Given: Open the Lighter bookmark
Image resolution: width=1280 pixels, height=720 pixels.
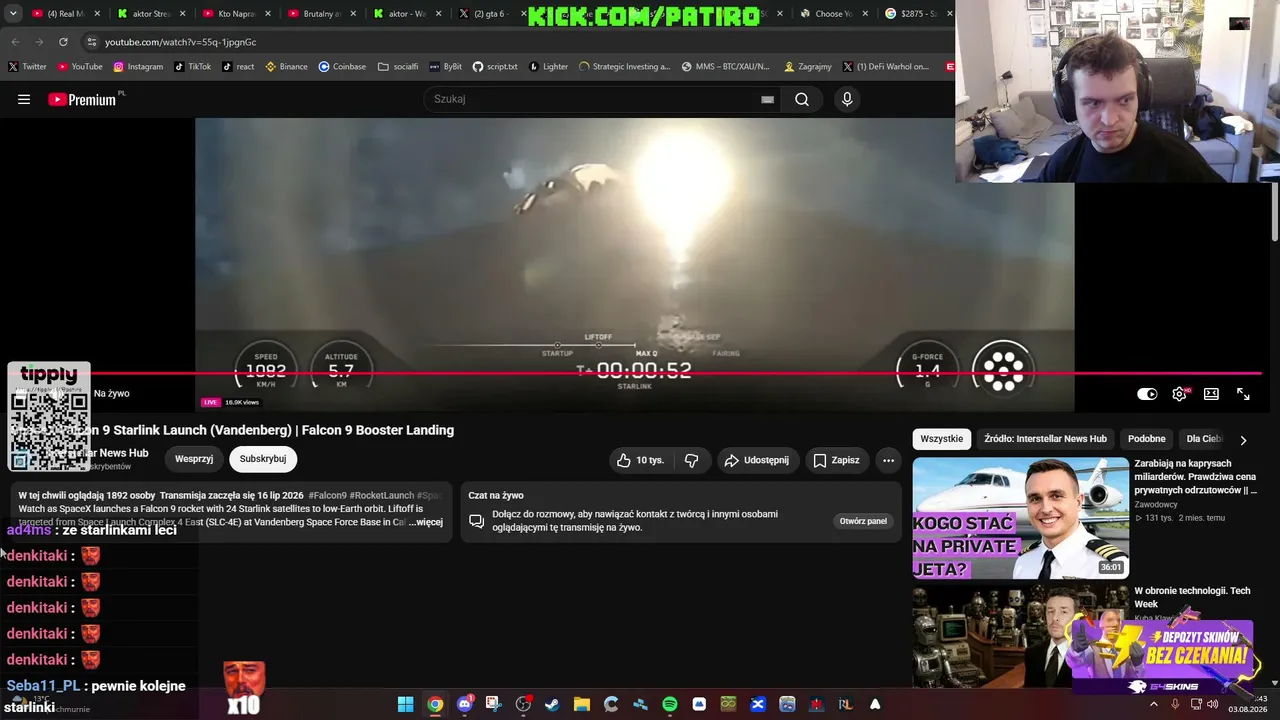Looking at the screenshot, I should pos(548,67).
